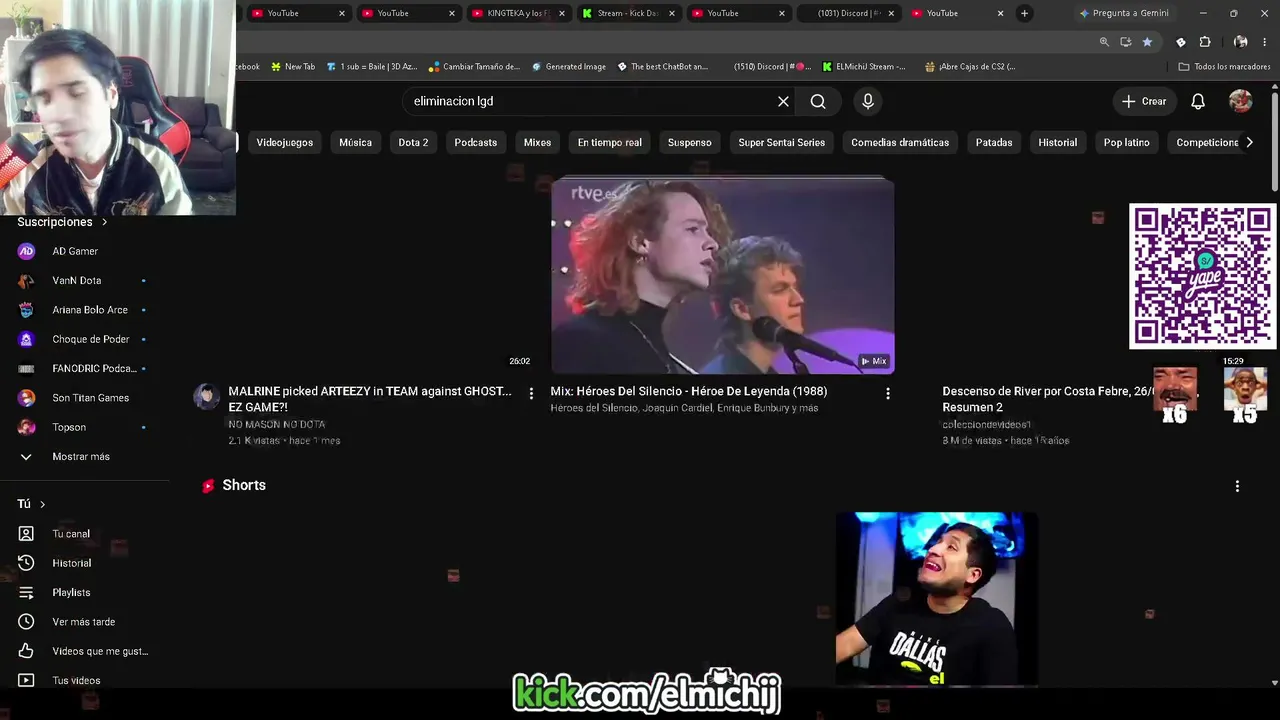Open Ver más tarde list
Viewport: 1280px width, 720px height.
[x=84, y=622]
